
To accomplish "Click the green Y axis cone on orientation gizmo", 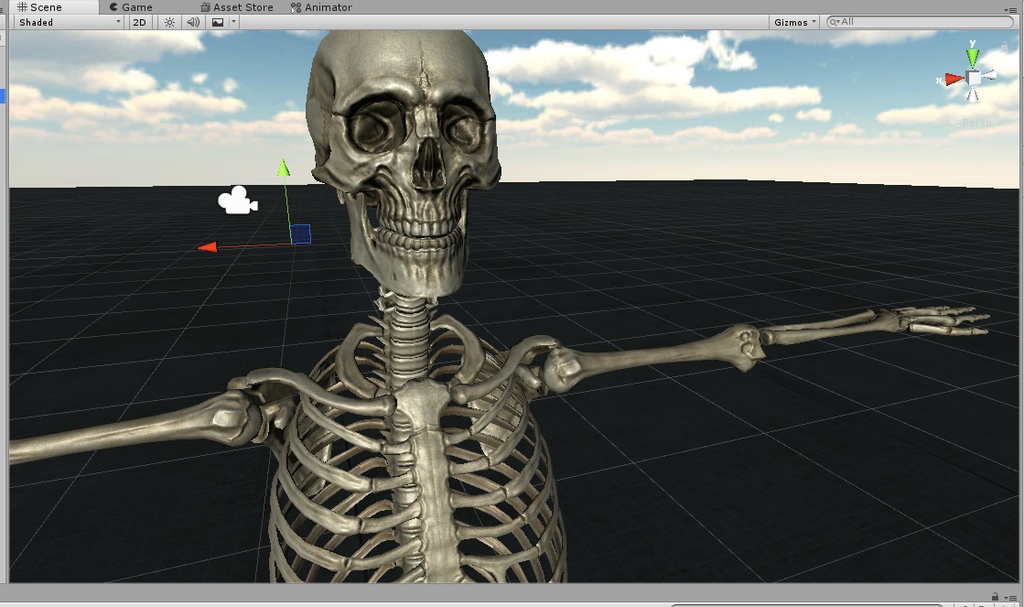I will 972,56.
